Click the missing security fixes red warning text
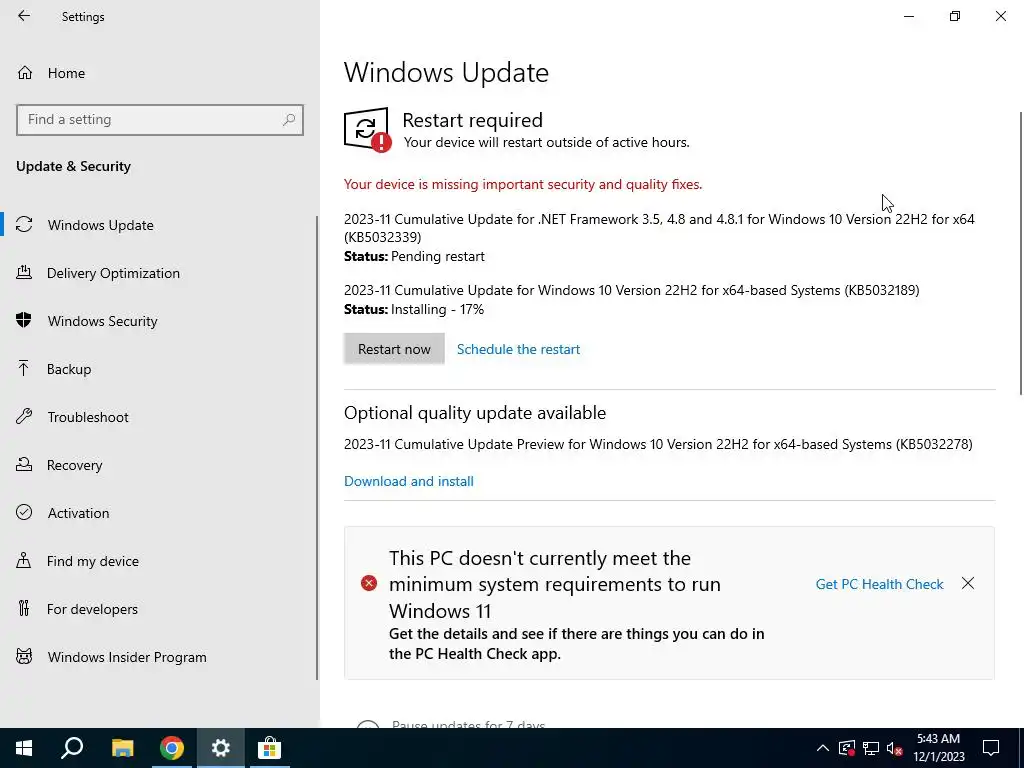 (523, 185)
